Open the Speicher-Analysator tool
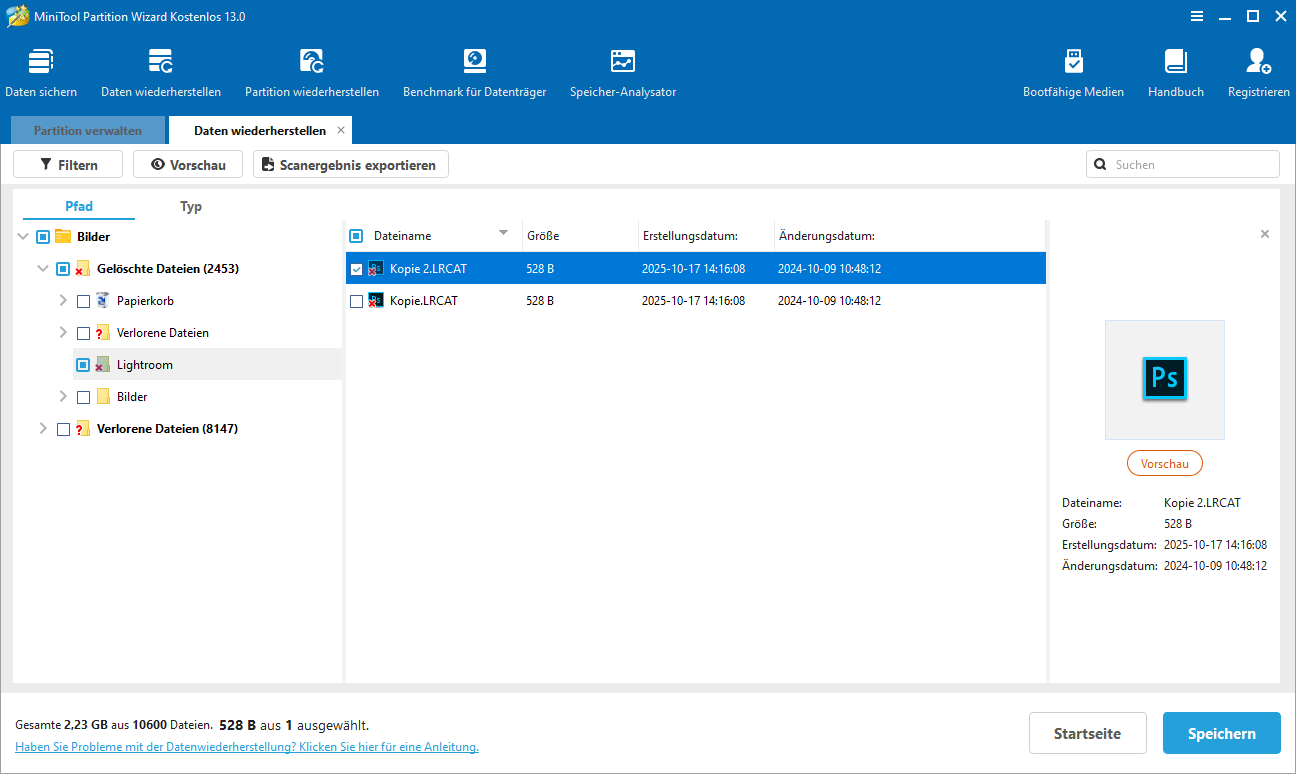 click(623, 73)
